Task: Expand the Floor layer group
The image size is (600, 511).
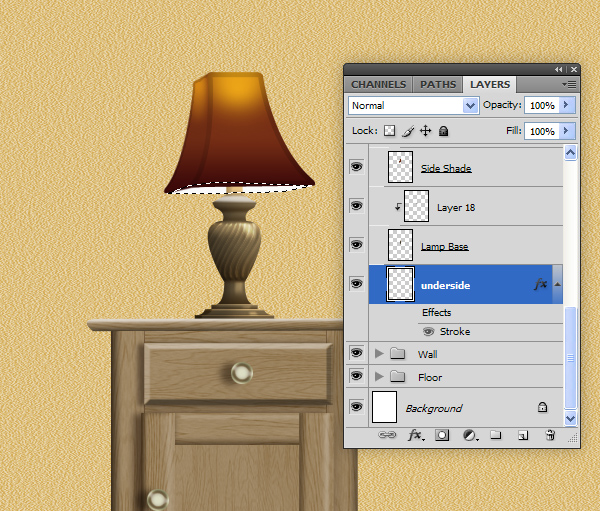Action: click(379, 377)
